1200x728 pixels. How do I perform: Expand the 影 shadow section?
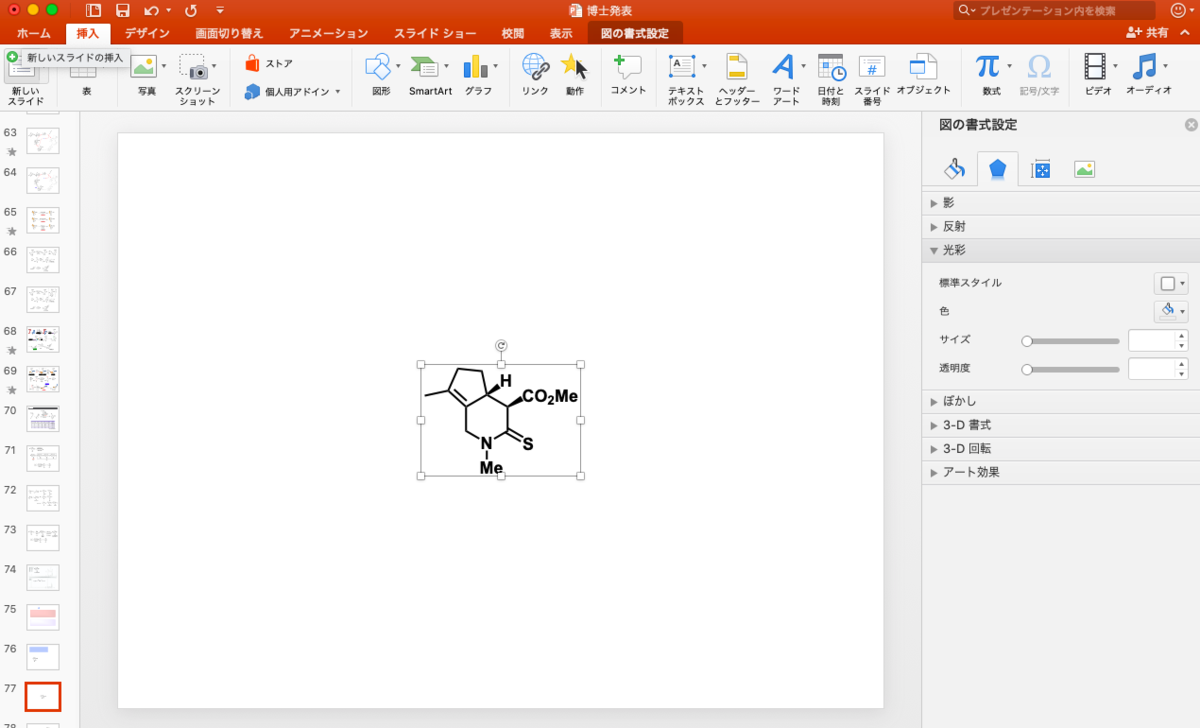tap(947, 202)
